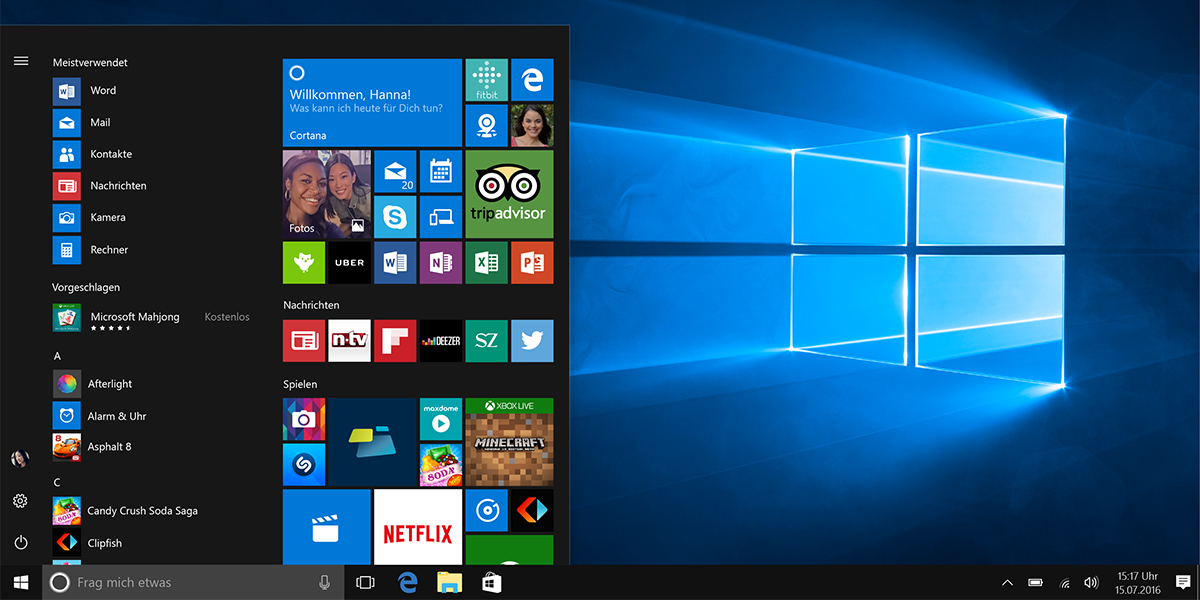Open the user account avatar in sidebar
This screenshot has width=1200, height=600.
click(x=20, y=458)
